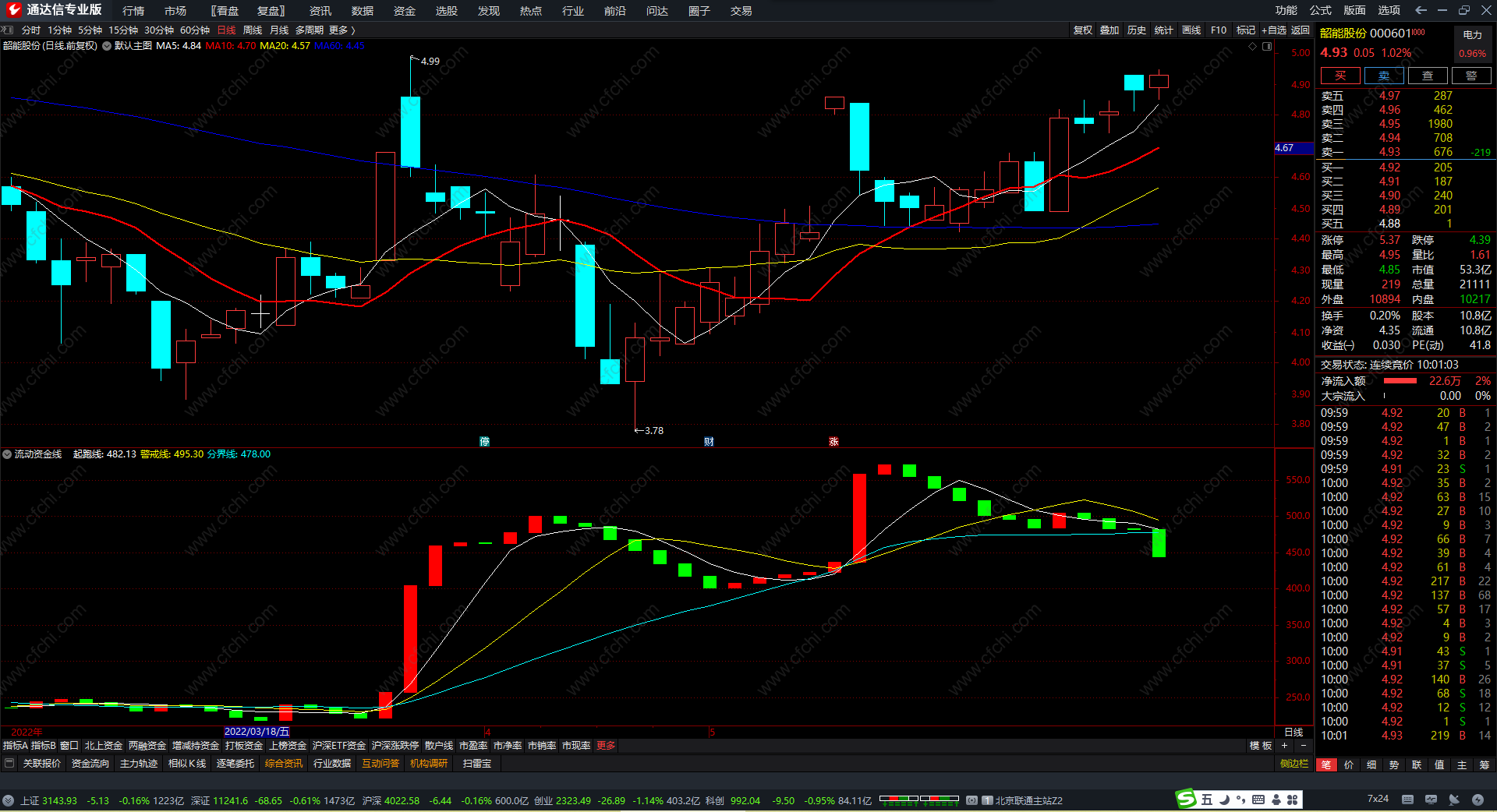The height and width of the screenshot is (812, 1497).
Task: Click the 电力 sector box
Action: pos(1473,44)
